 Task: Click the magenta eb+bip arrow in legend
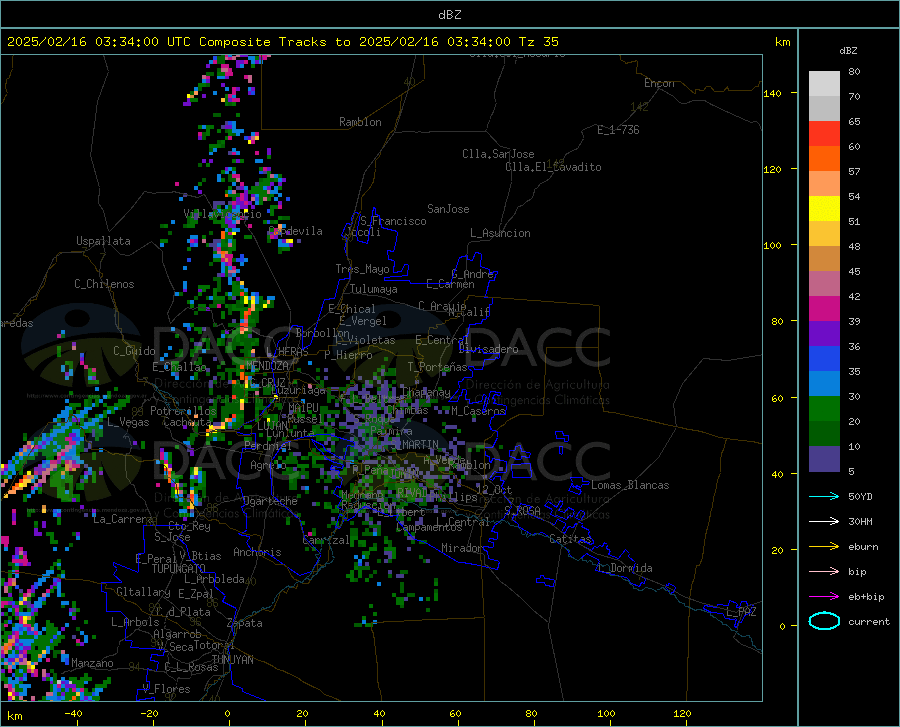pyautogui.click(x=824, y=597)
